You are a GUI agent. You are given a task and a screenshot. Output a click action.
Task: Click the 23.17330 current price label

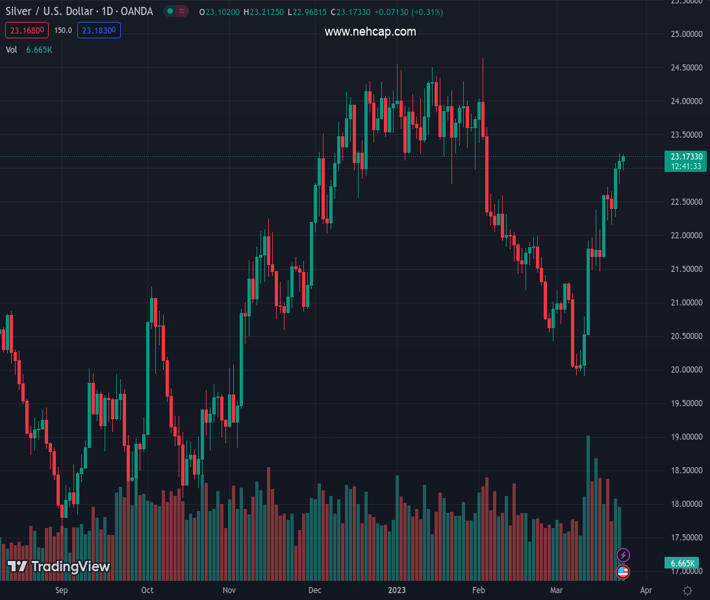coord(686,157)
